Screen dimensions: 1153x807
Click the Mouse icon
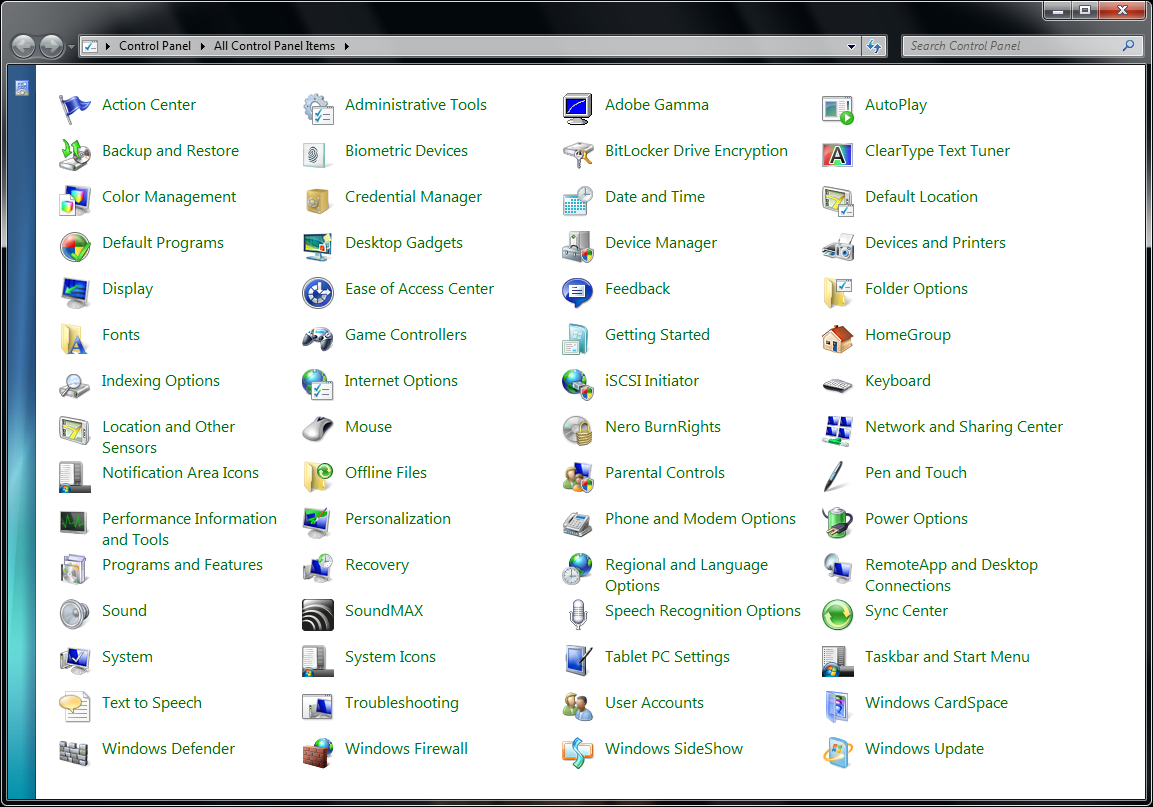pos(318,430)
